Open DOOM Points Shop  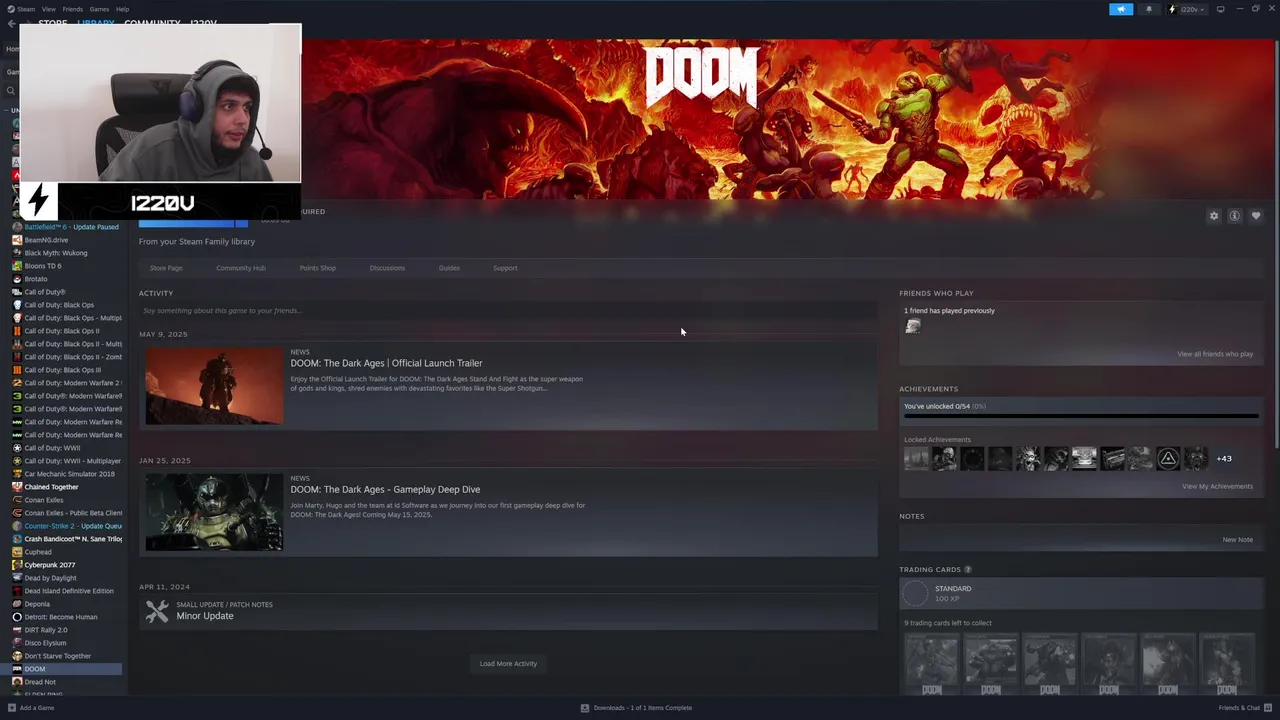[x=318, y=268]
